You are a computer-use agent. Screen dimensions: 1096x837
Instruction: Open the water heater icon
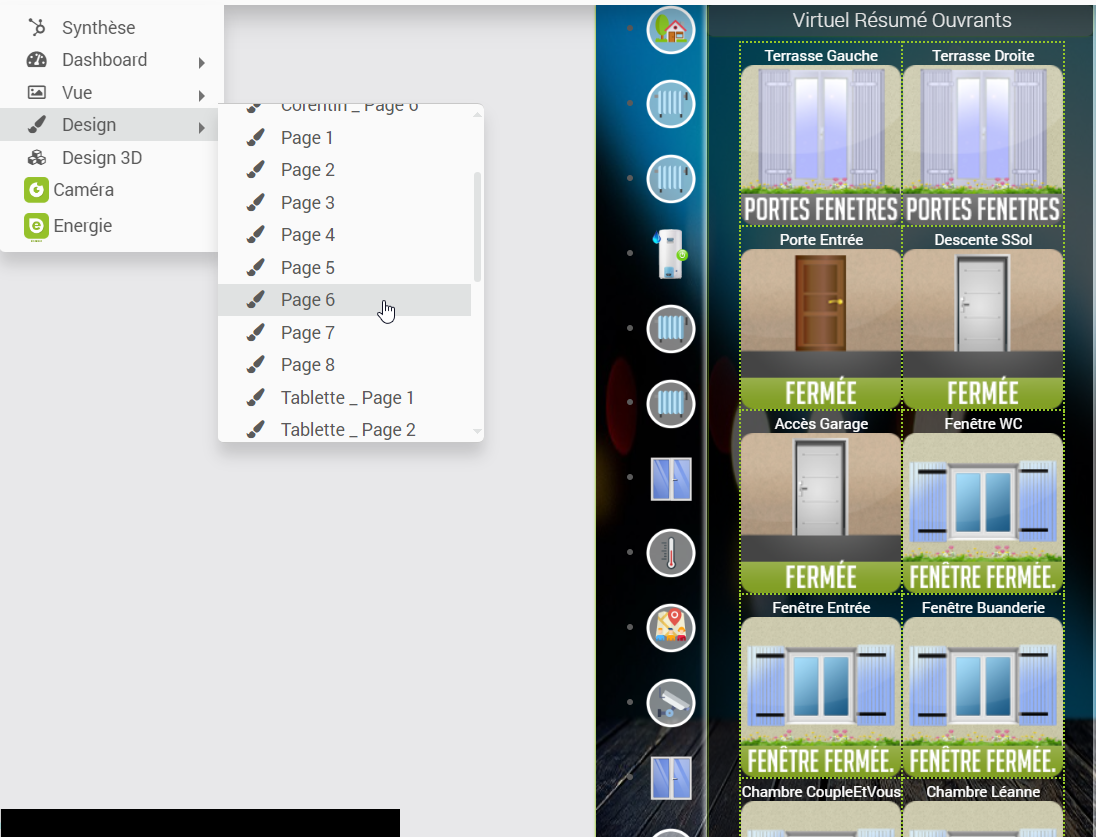pyautogui.click(x=670, y=254)
